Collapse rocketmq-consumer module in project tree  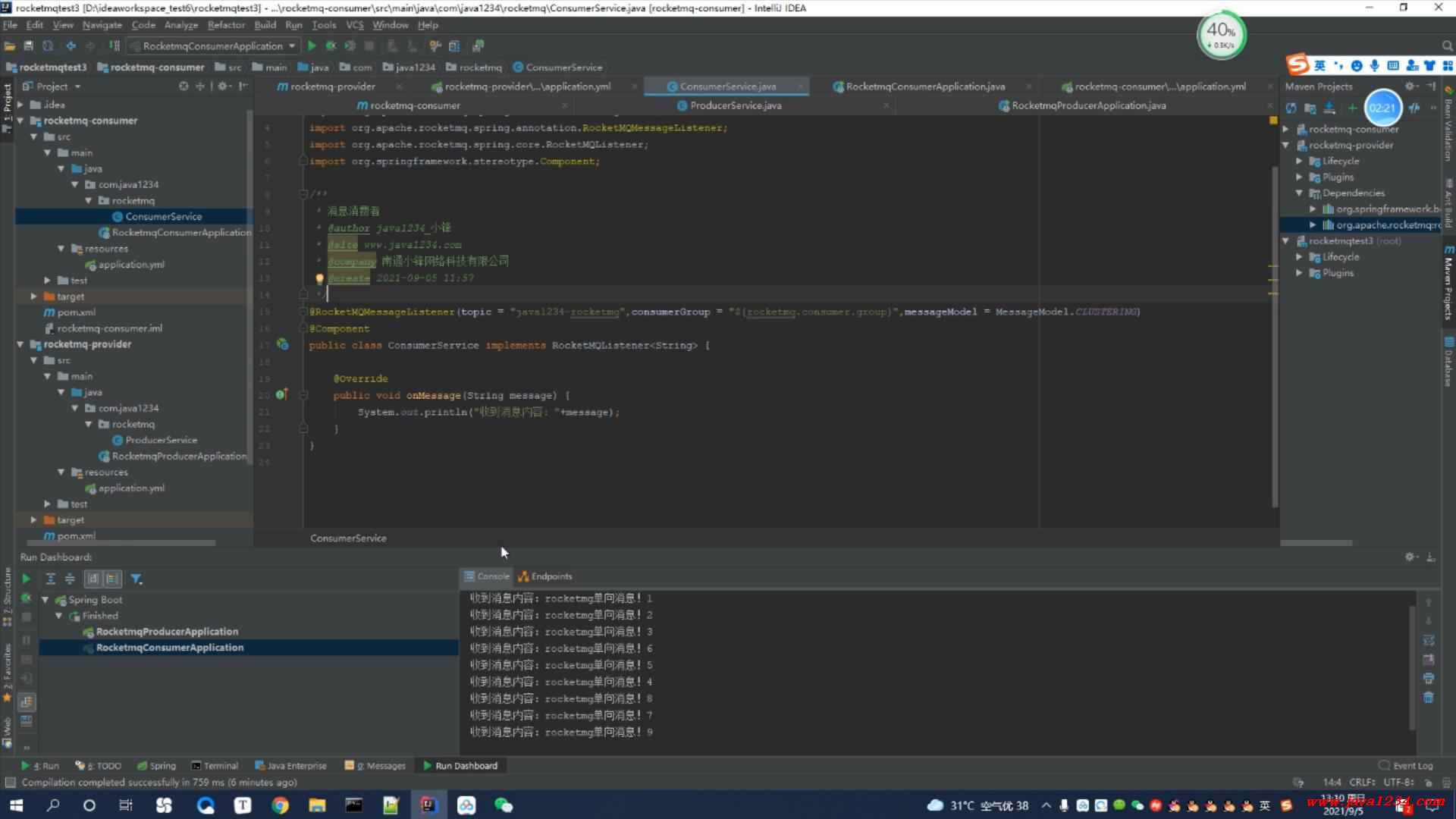[20, 121]
